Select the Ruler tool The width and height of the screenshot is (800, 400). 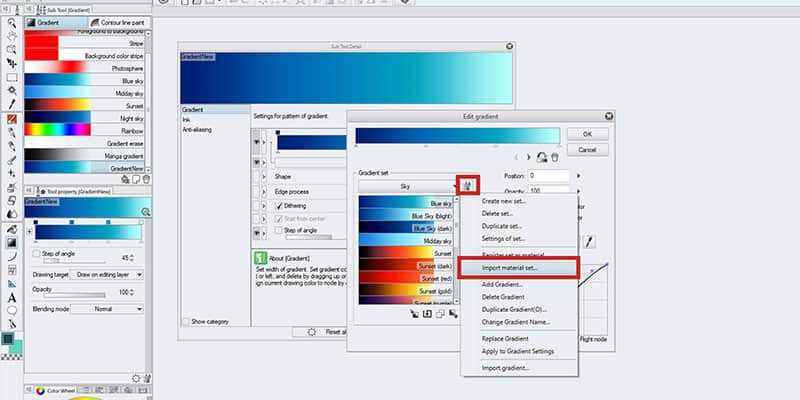click(x=12, y=284)
